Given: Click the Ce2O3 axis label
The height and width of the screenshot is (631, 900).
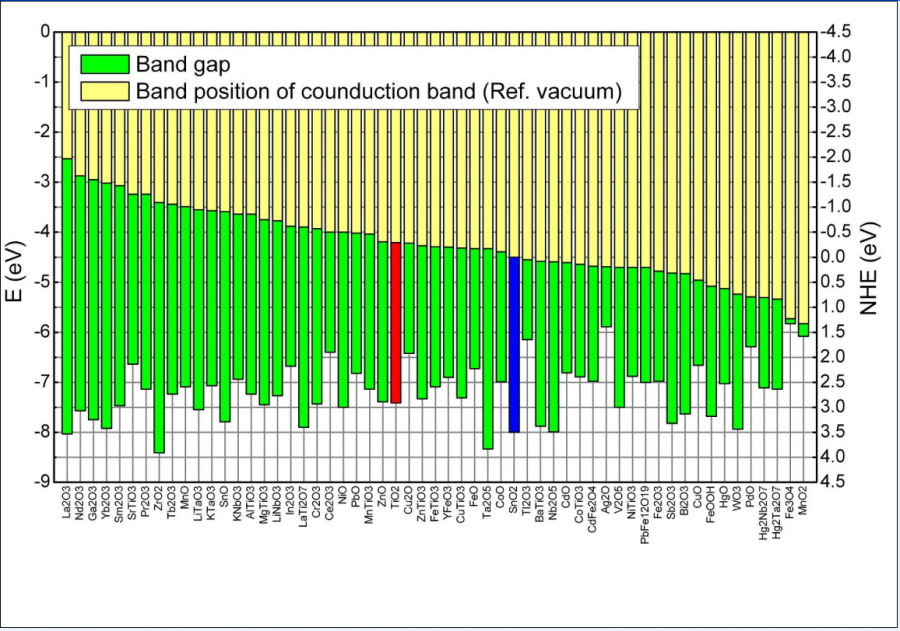Looking at the screenshot, I should (331, 503).
